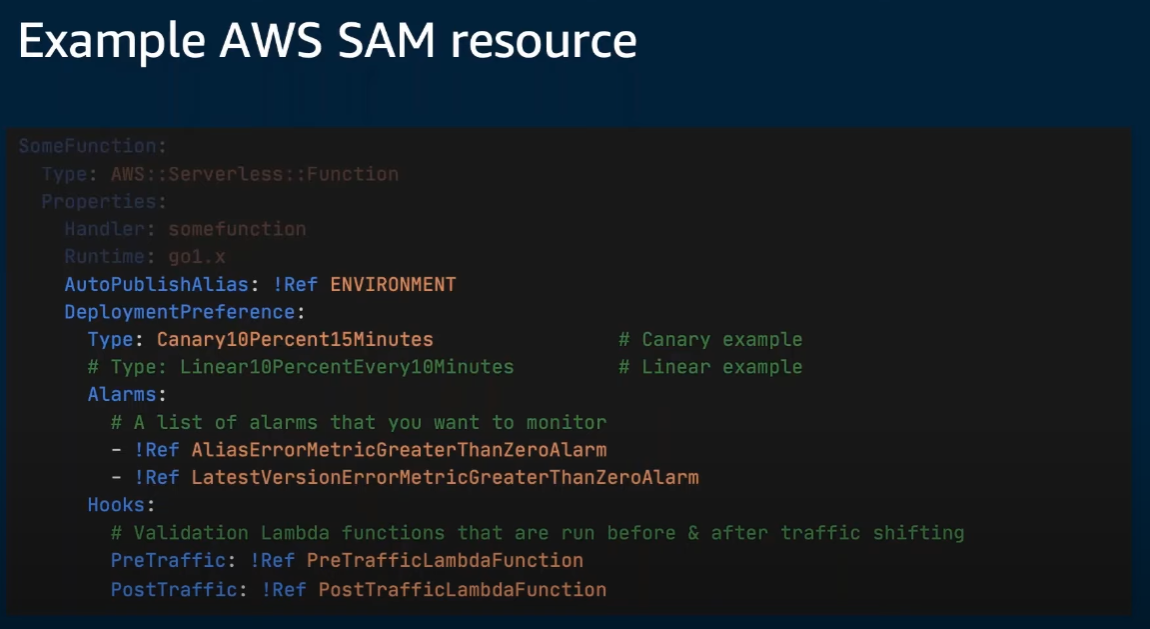Viewport: 1150px width, 629px height.
Task: Click the "Validation Lambda functions" comment
Action: 538,533
